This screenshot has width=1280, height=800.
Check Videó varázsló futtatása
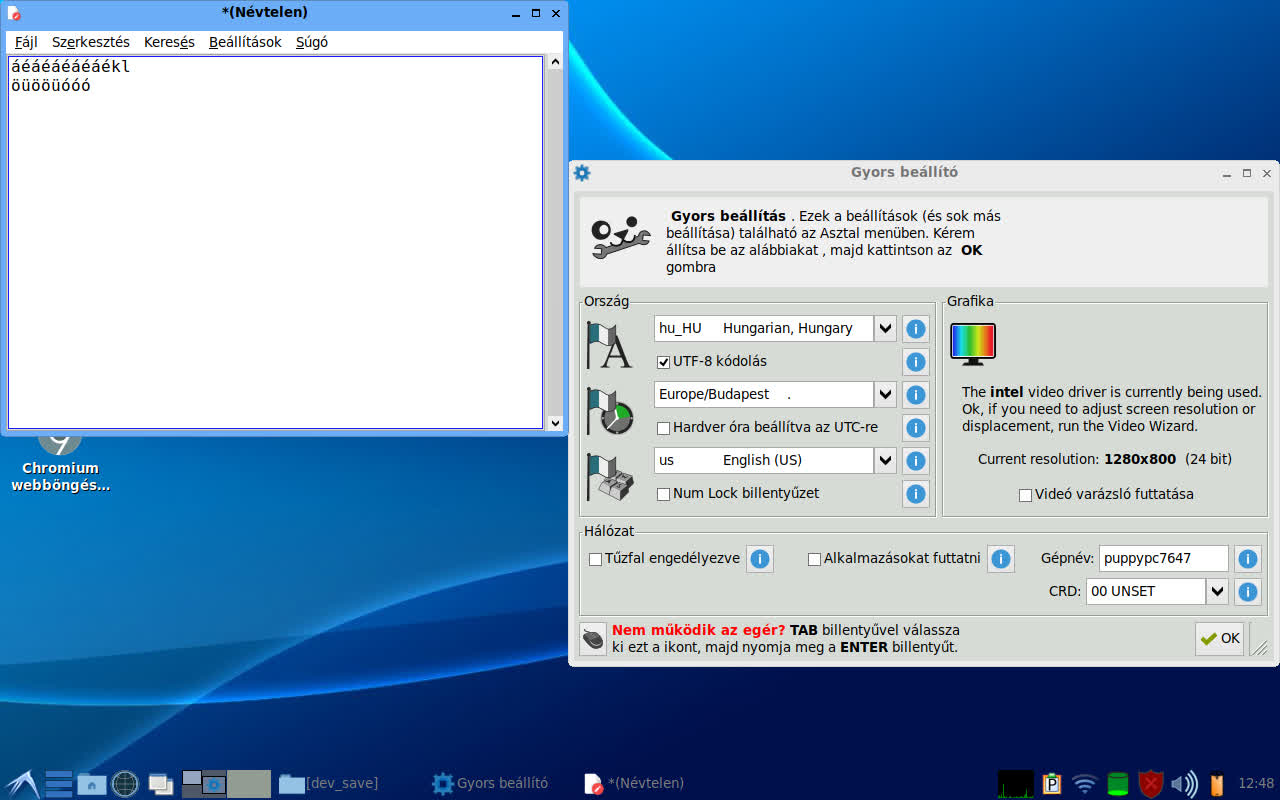[1025, 495]
